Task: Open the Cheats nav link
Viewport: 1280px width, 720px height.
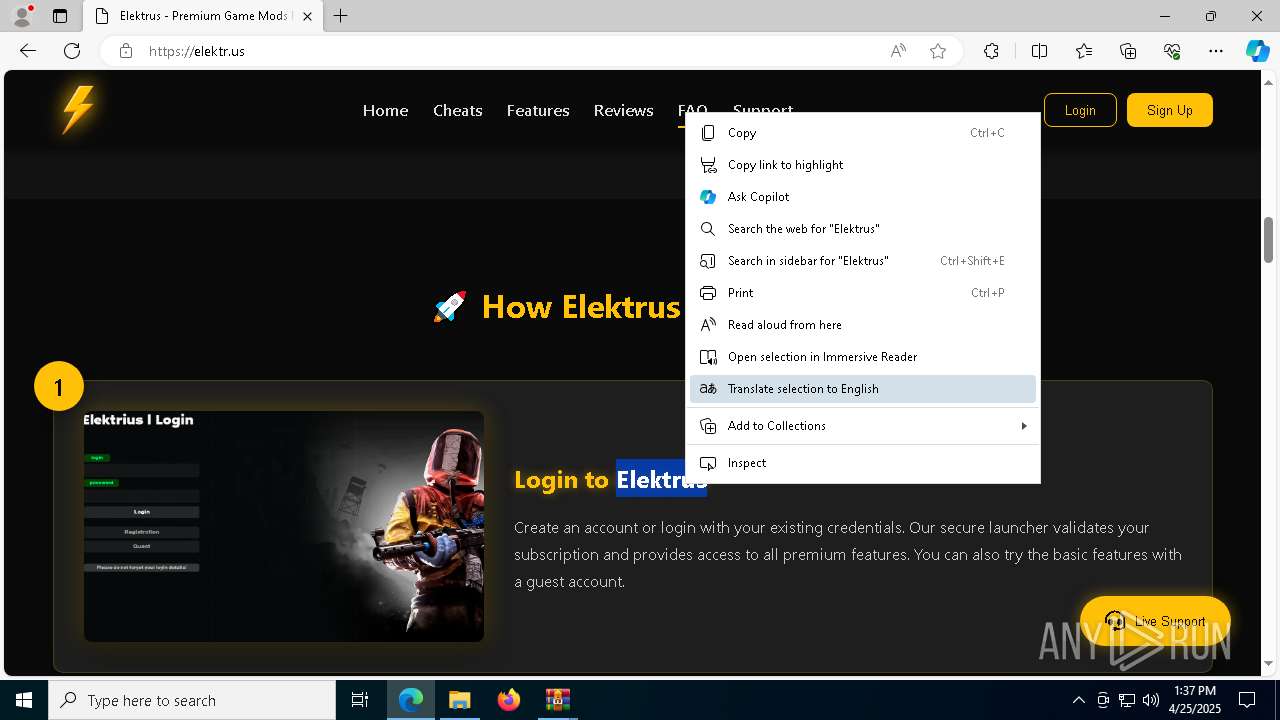Action: [x=458, y=110]
